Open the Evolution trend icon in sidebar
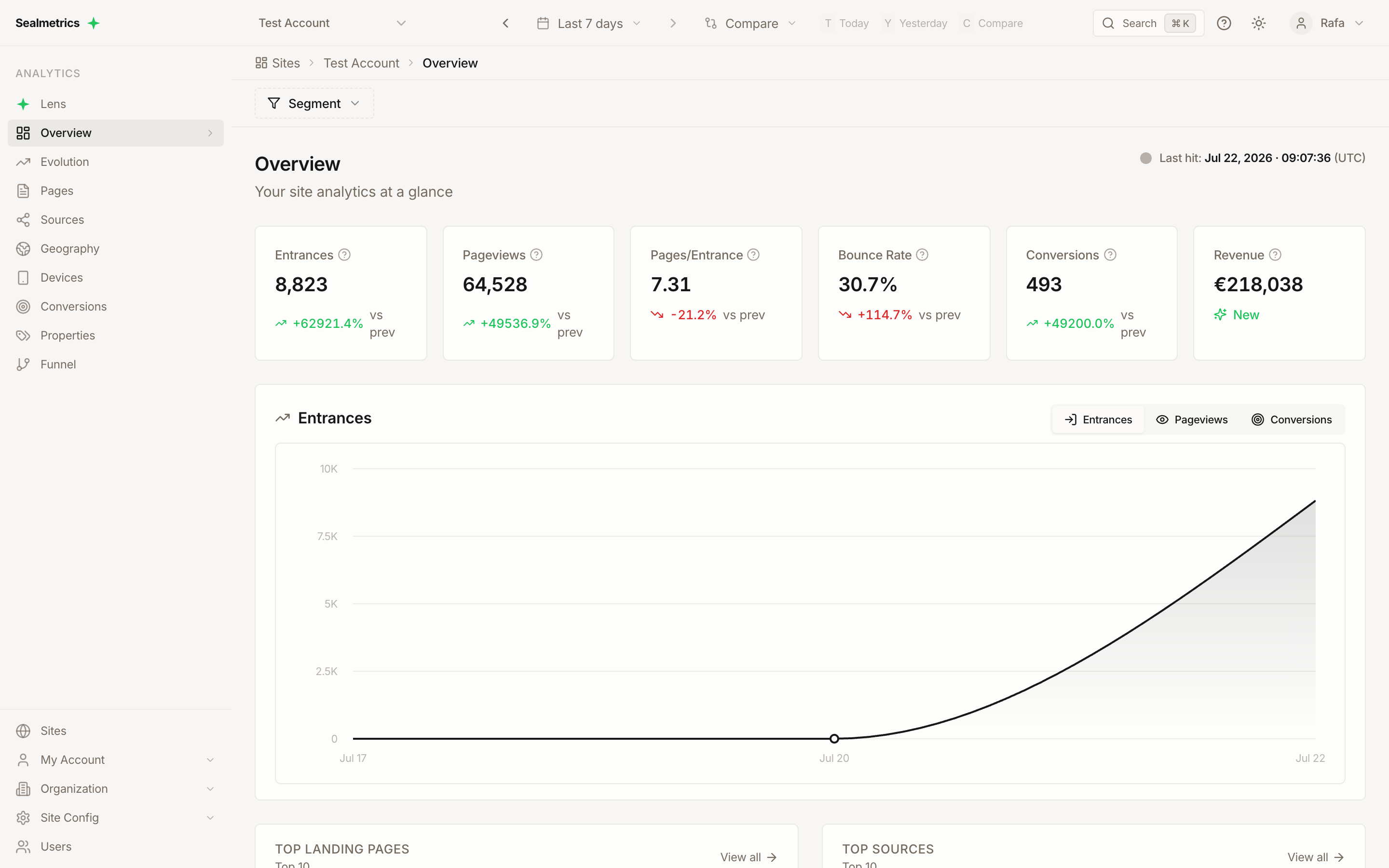1389x868 pixels. 23,162
